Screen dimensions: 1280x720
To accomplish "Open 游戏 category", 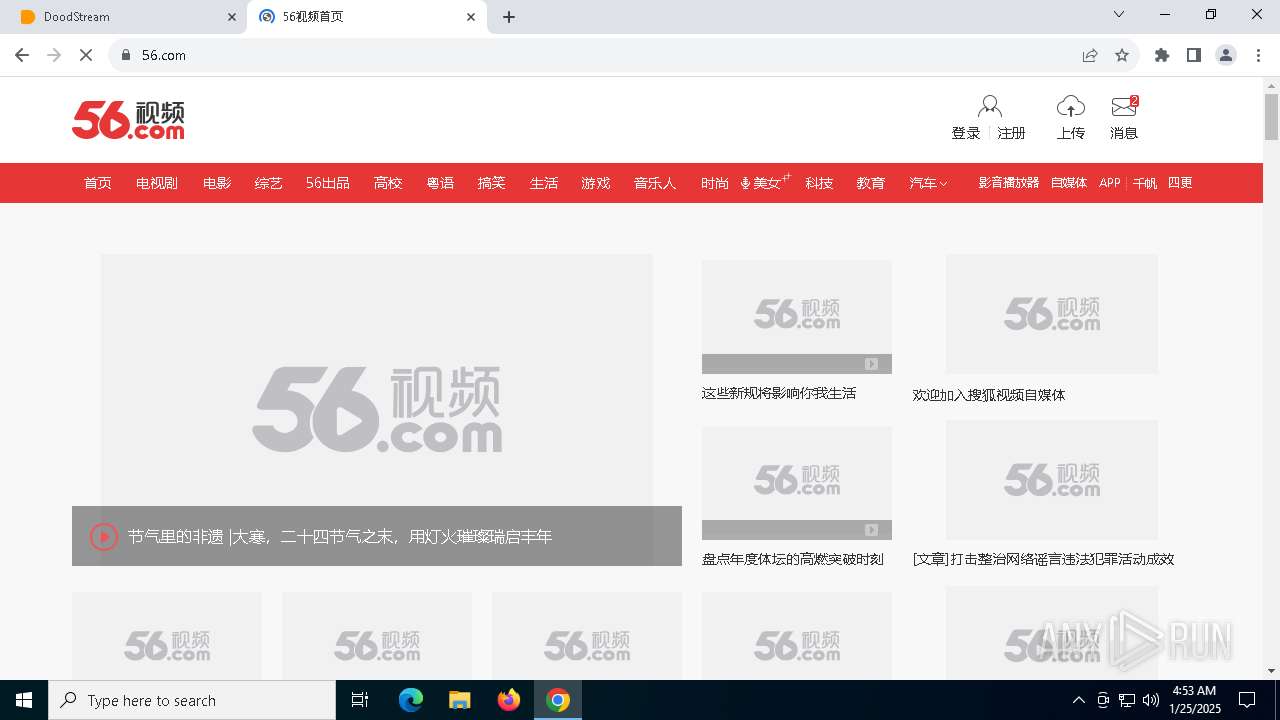I will point(596,183).
